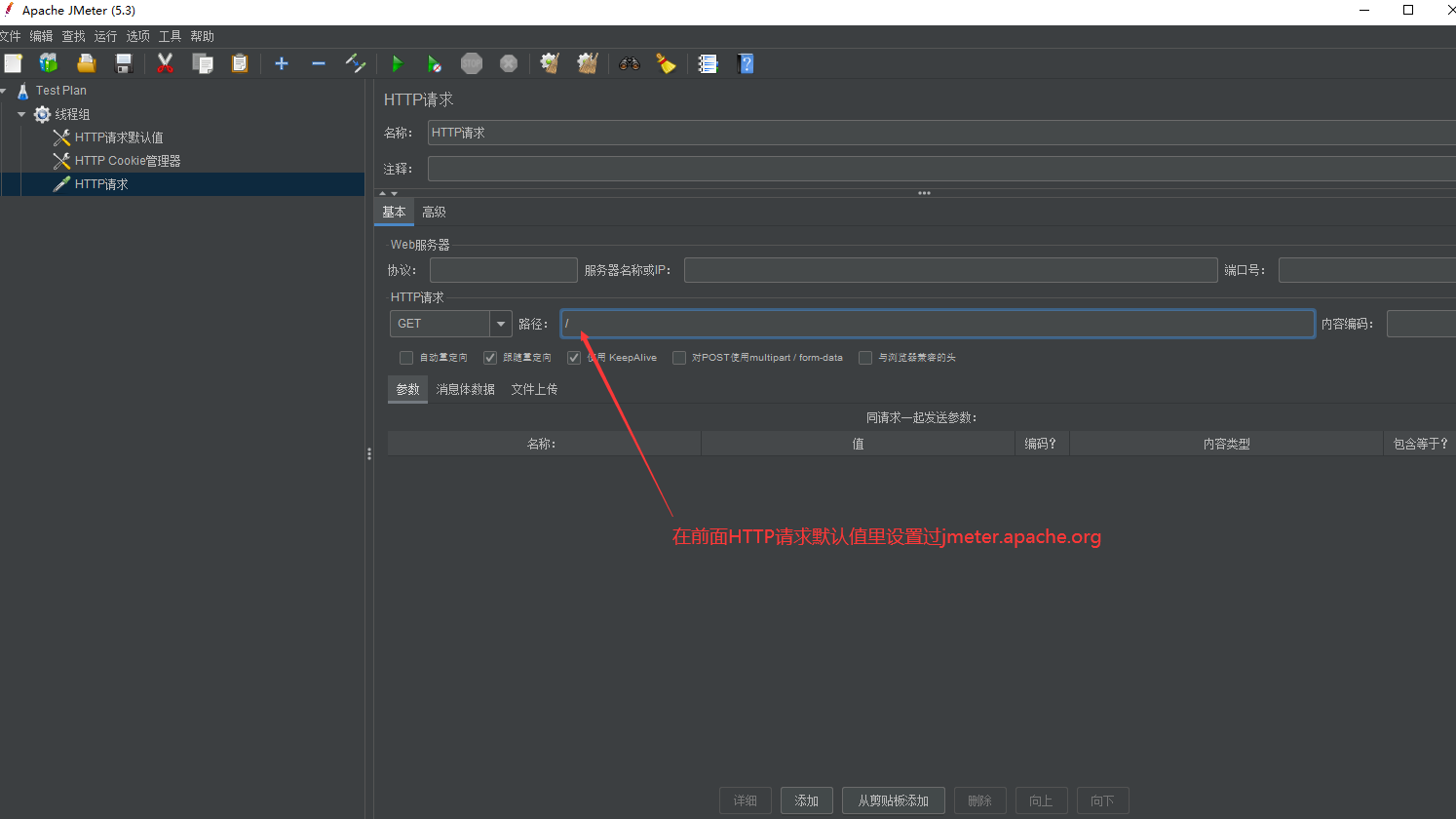
Task: Click the 从剪贴板添加 button
Action: [894, 800]
